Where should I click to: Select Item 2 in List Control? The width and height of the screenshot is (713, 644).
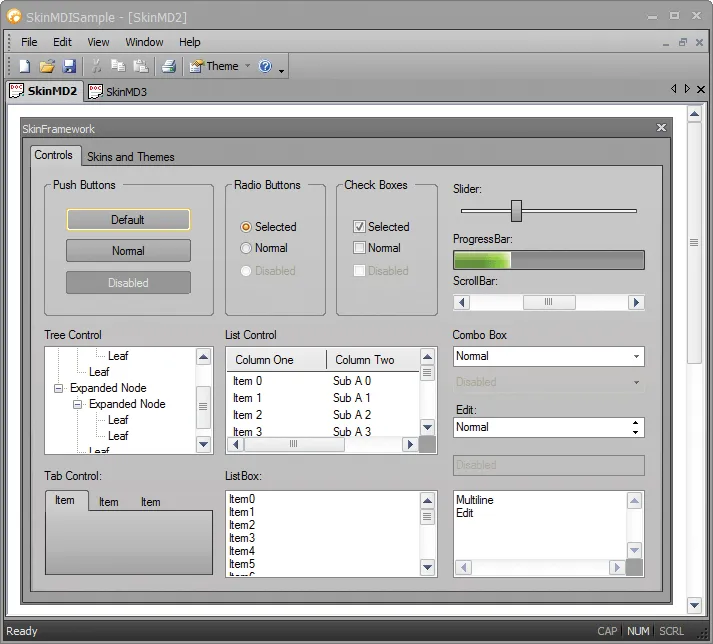[247, 415]
